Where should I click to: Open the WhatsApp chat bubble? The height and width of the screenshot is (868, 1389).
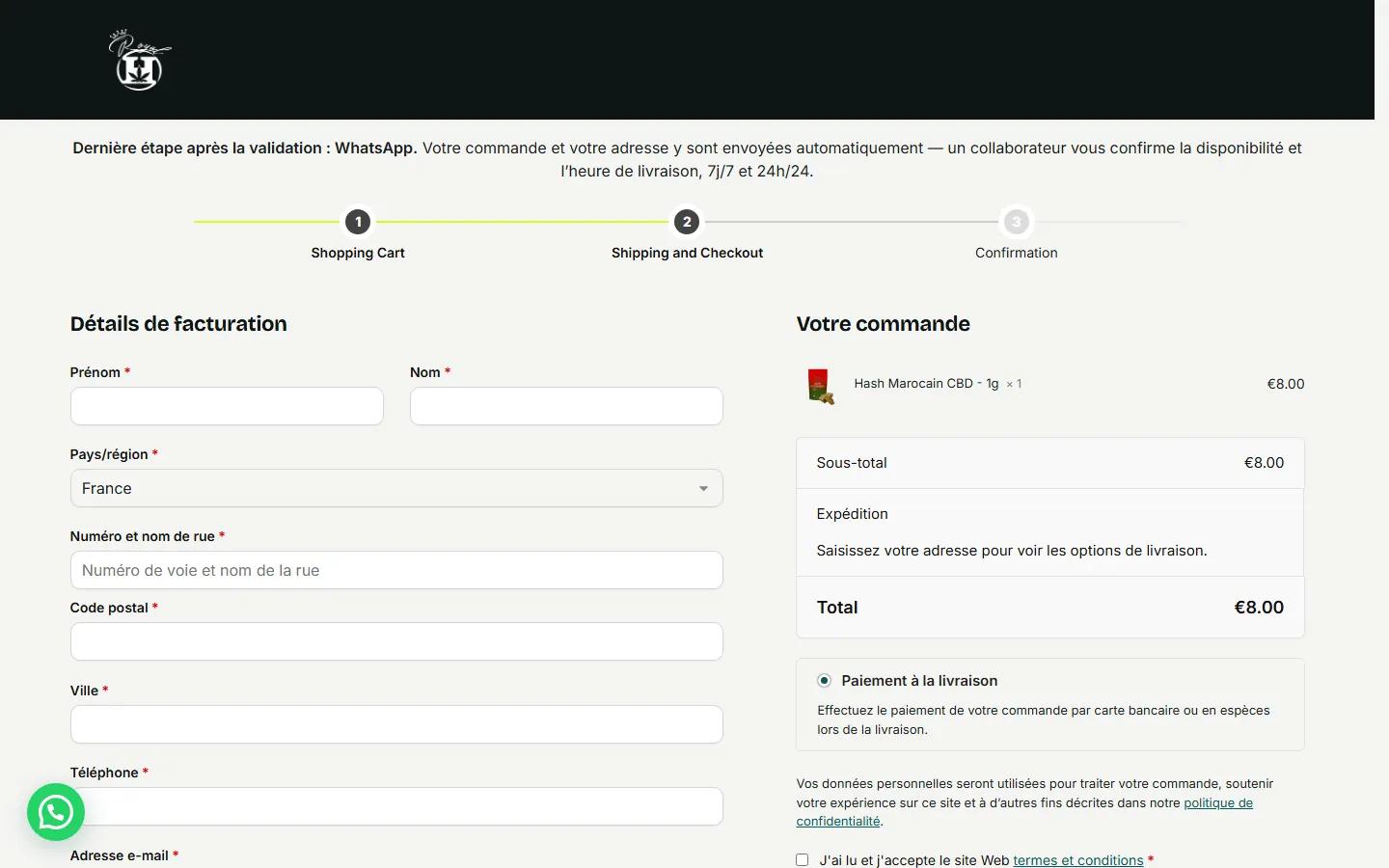tap(56, 812)
